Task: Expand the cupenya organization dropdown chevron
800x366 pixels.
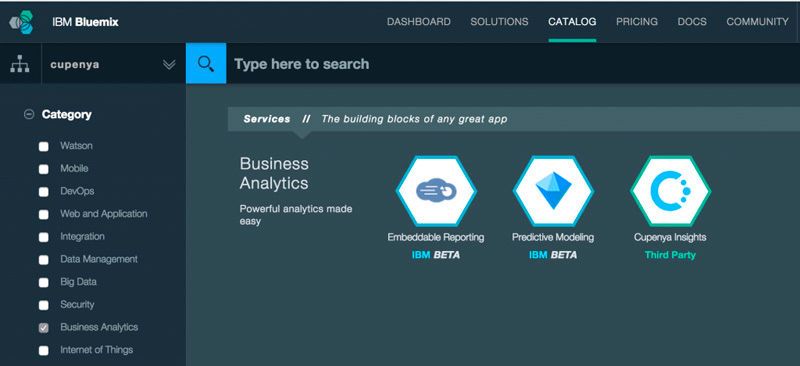Action: (x=169, y=65)
